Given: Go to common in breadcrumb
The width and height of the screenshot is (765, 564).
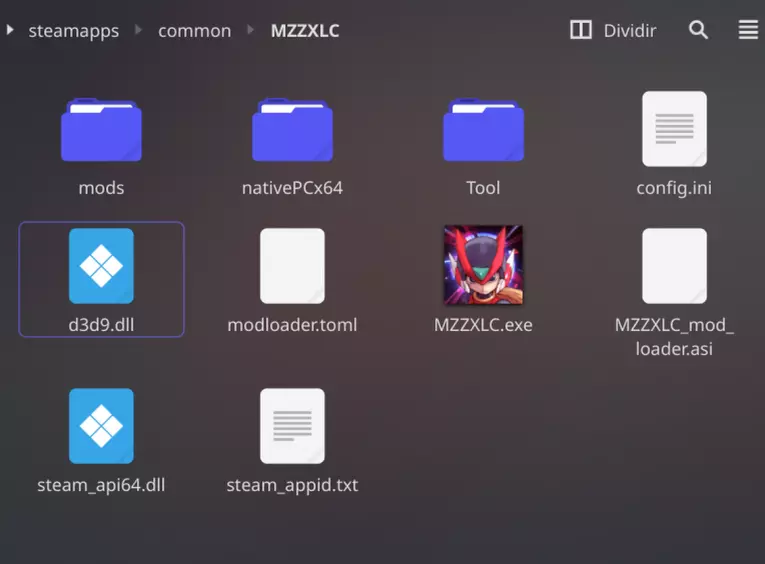Looking at the screenshot, I should click(195, 31).
